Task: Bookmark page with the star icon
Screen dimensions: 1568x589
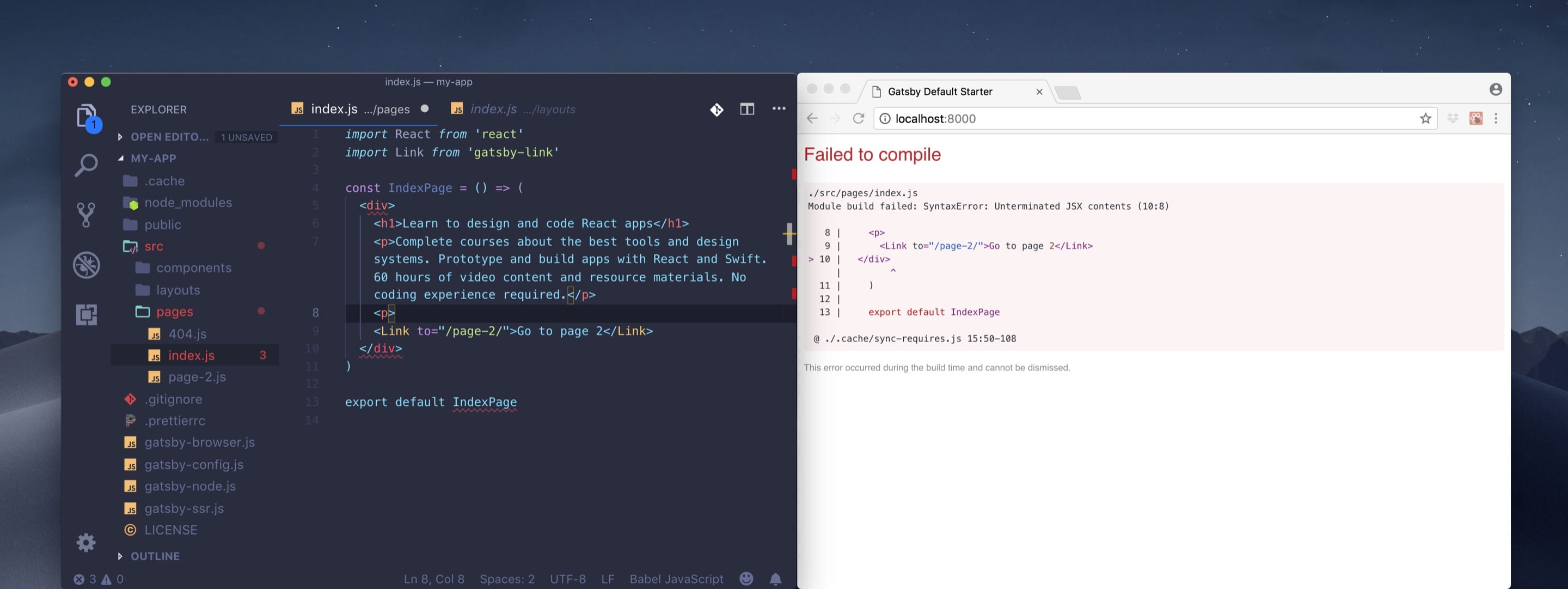Action: (x=1425, y=118)
